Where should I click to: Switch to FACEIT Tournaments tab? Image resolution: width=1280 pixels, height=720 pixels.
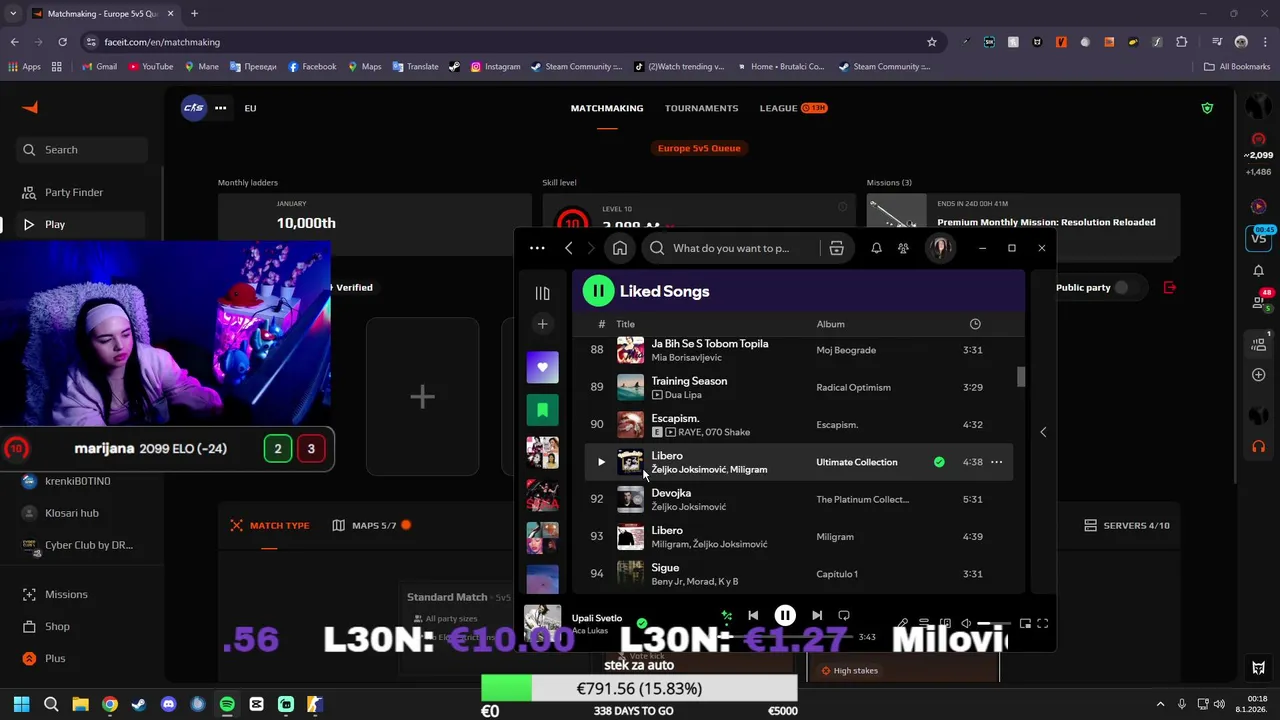pos(701,108)
